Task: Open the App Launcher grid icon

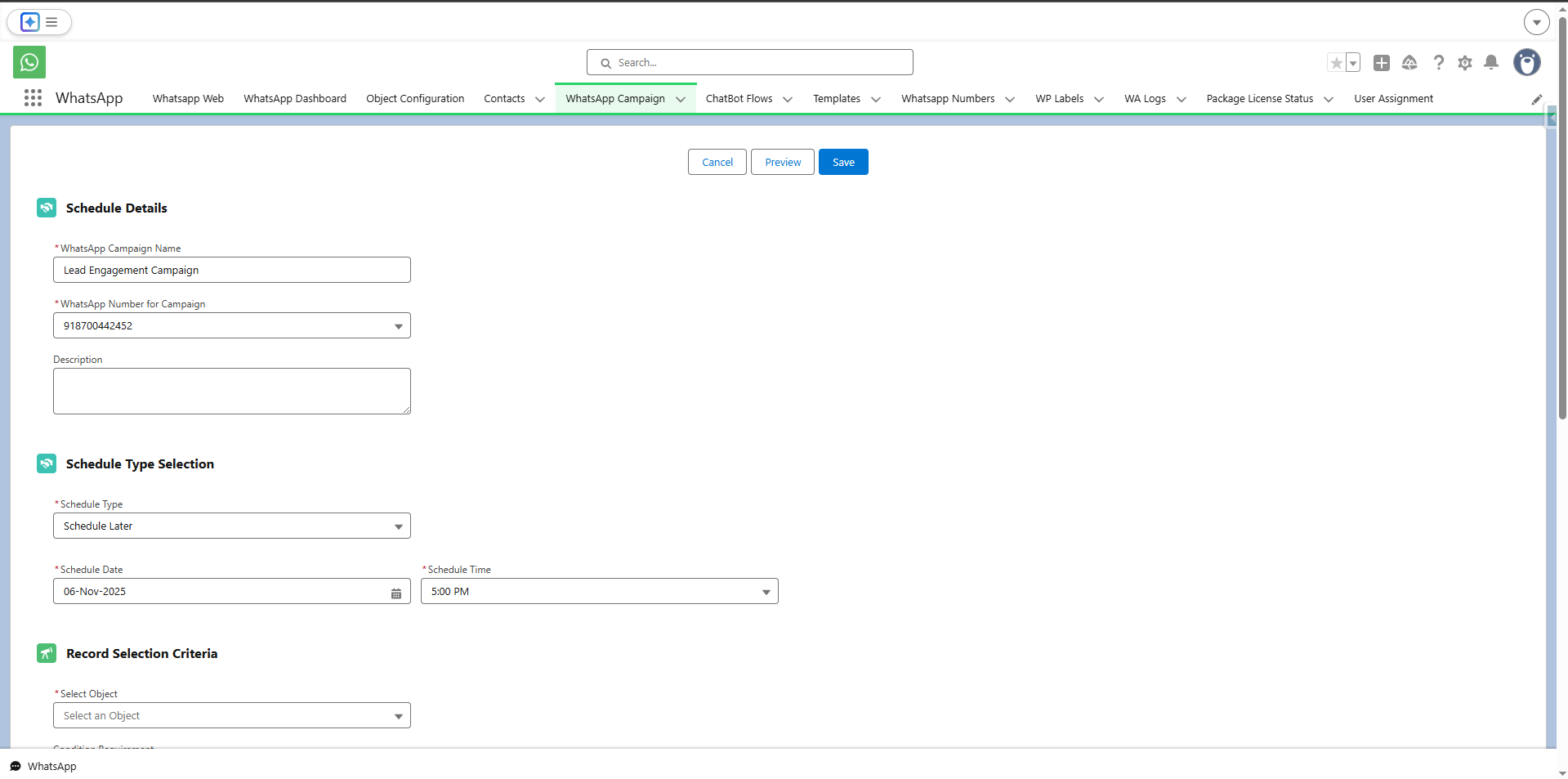Action: [x=33, y=97]
